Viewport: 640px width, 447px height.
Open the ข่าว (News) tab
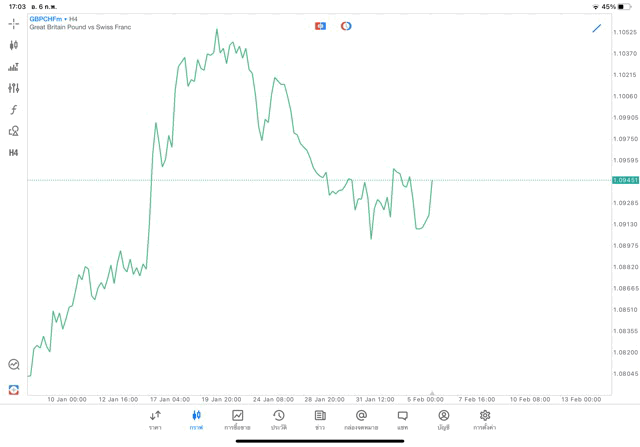tap(320, 419)
